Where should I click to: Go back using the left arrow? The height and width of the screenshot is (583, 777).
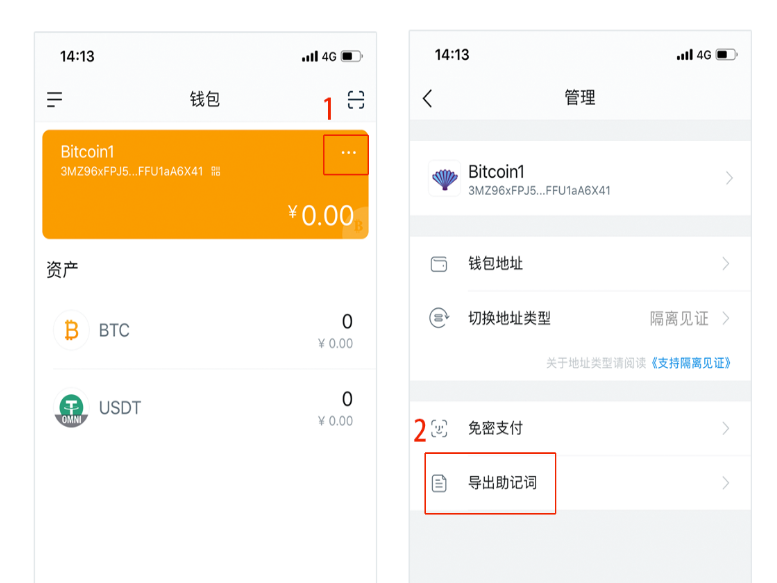[x=428, y=98]
